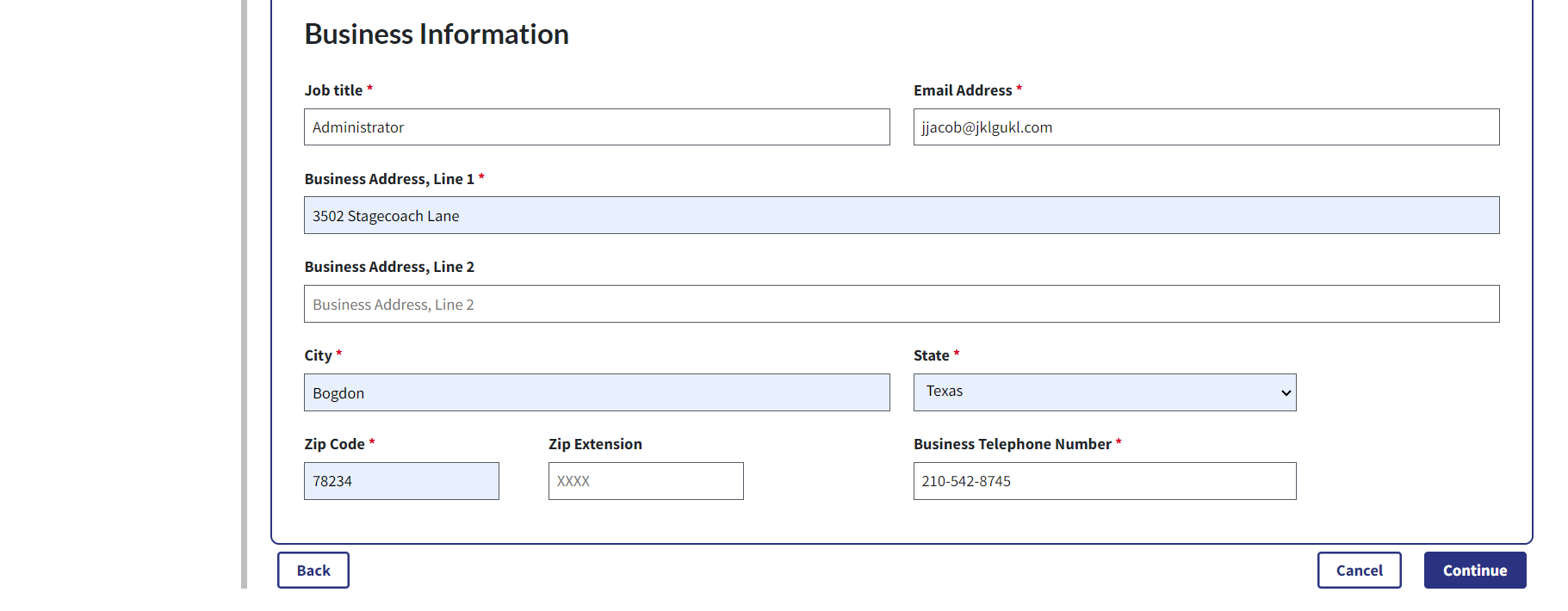Open the State dropdown showing Texas
Screen dimensions: 1568x611
coord(1104,392)
